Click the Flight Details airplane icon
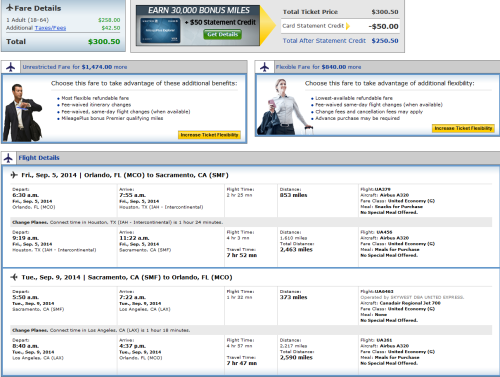500x377 pixels. pos(8,158)
